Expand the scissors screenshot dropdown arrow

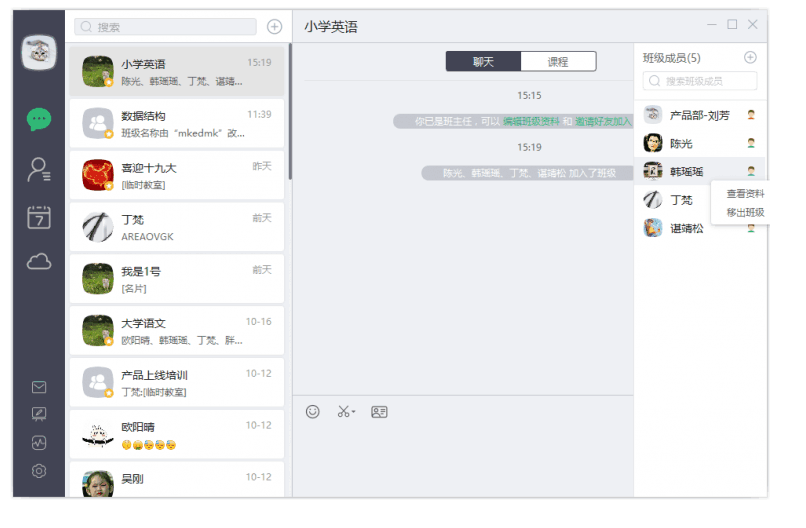354,412
